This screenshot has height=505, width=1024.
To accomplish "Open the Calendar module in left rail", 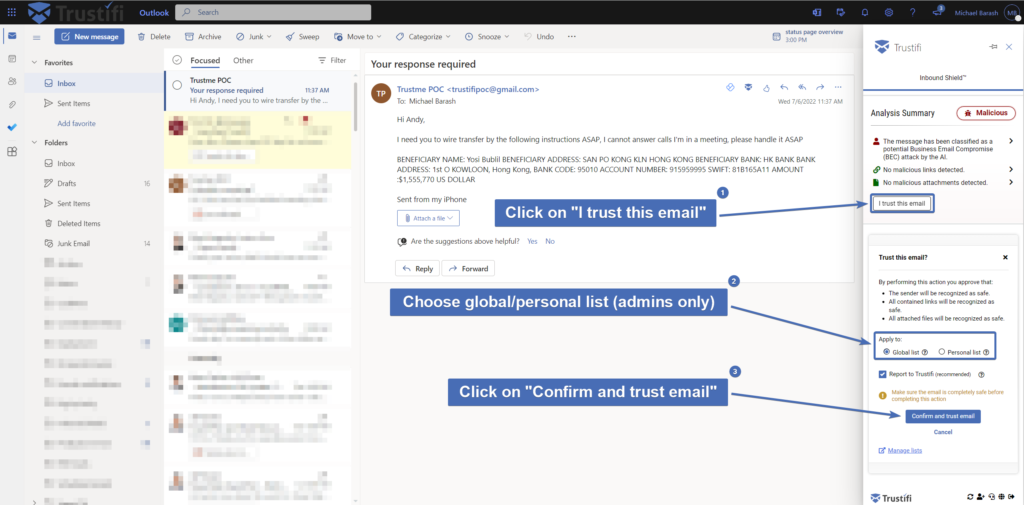I will (12, 59).
